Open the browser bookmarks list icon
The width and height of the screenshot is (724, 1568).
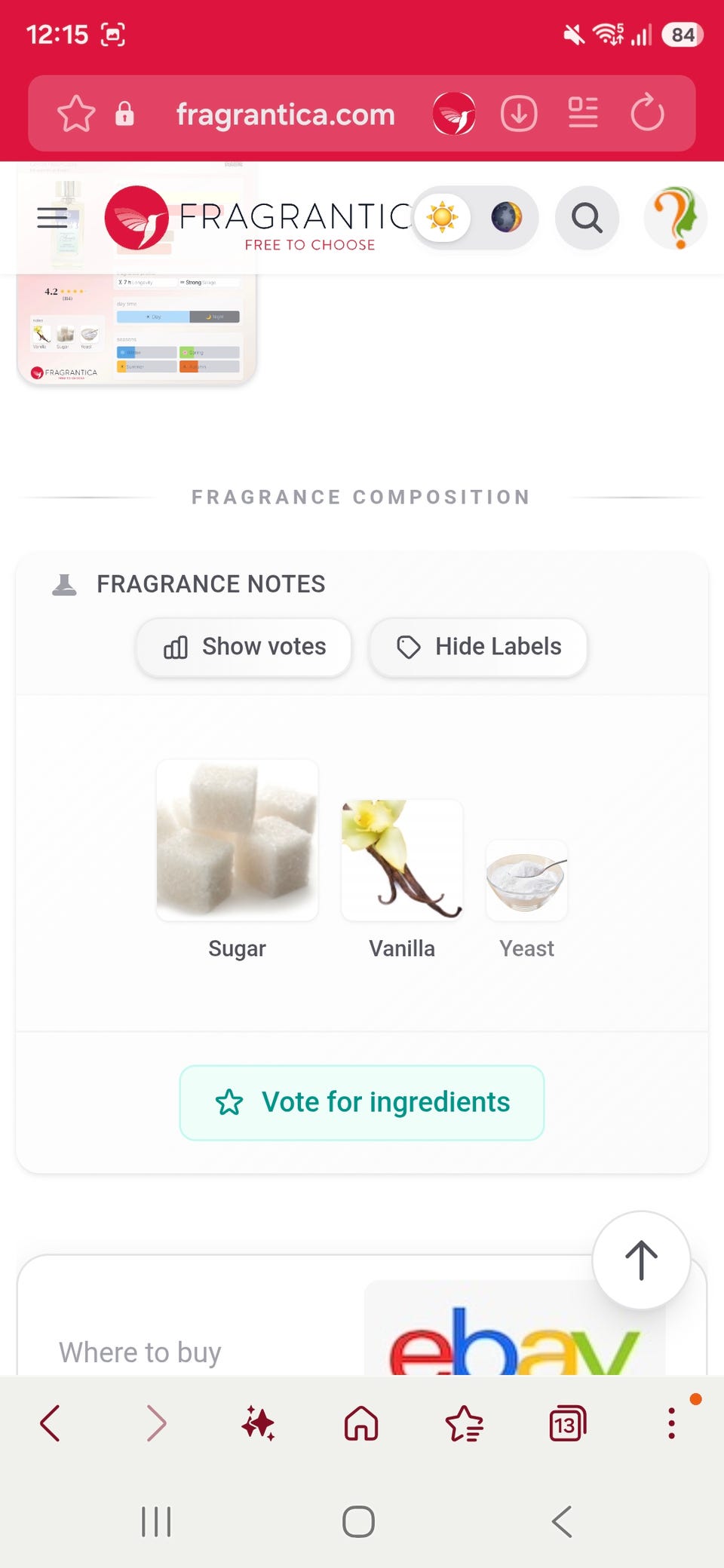click(x=465, y=1423)
